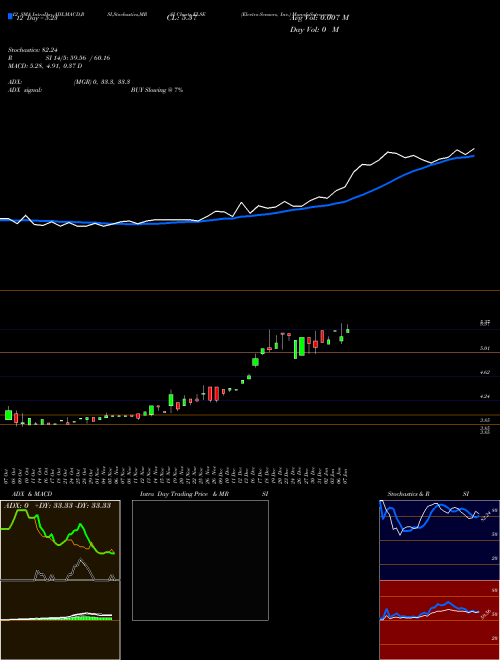Viewport: 500px width, 660px height.
Task: Click the 'ADX & MACD' panel title
Action: click(32, 494)
